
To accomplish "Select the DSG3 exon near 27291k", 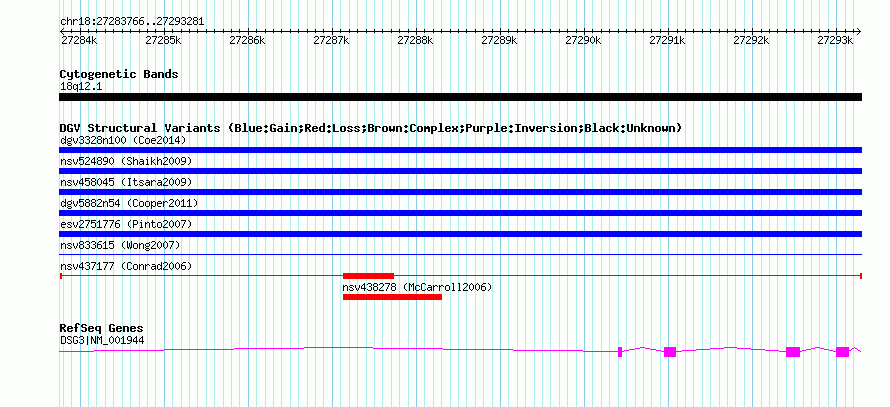I will coord(670,351).
